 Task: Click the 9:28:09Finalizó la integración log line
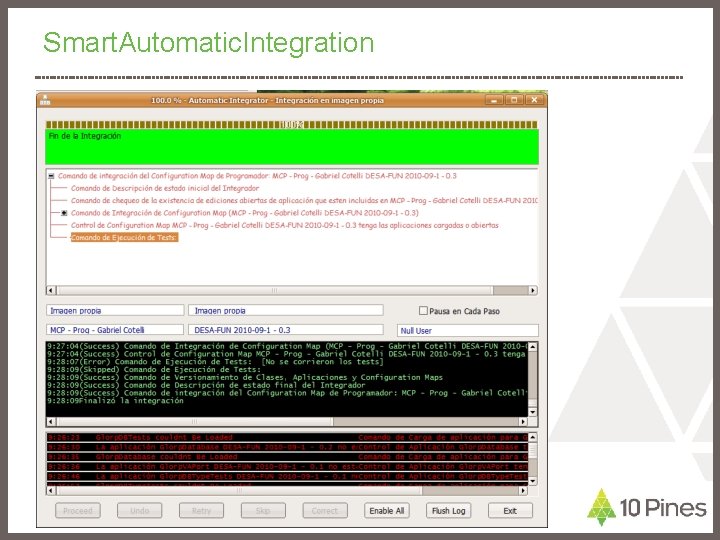pyautogui.click(x=115, y=401)
